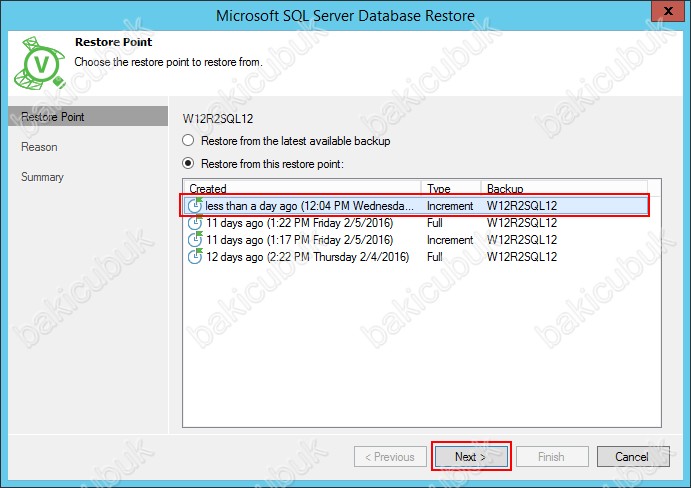
Task: Click backup name W12R2SQL12 in 1:22 PM row
Action: [522, 223]
